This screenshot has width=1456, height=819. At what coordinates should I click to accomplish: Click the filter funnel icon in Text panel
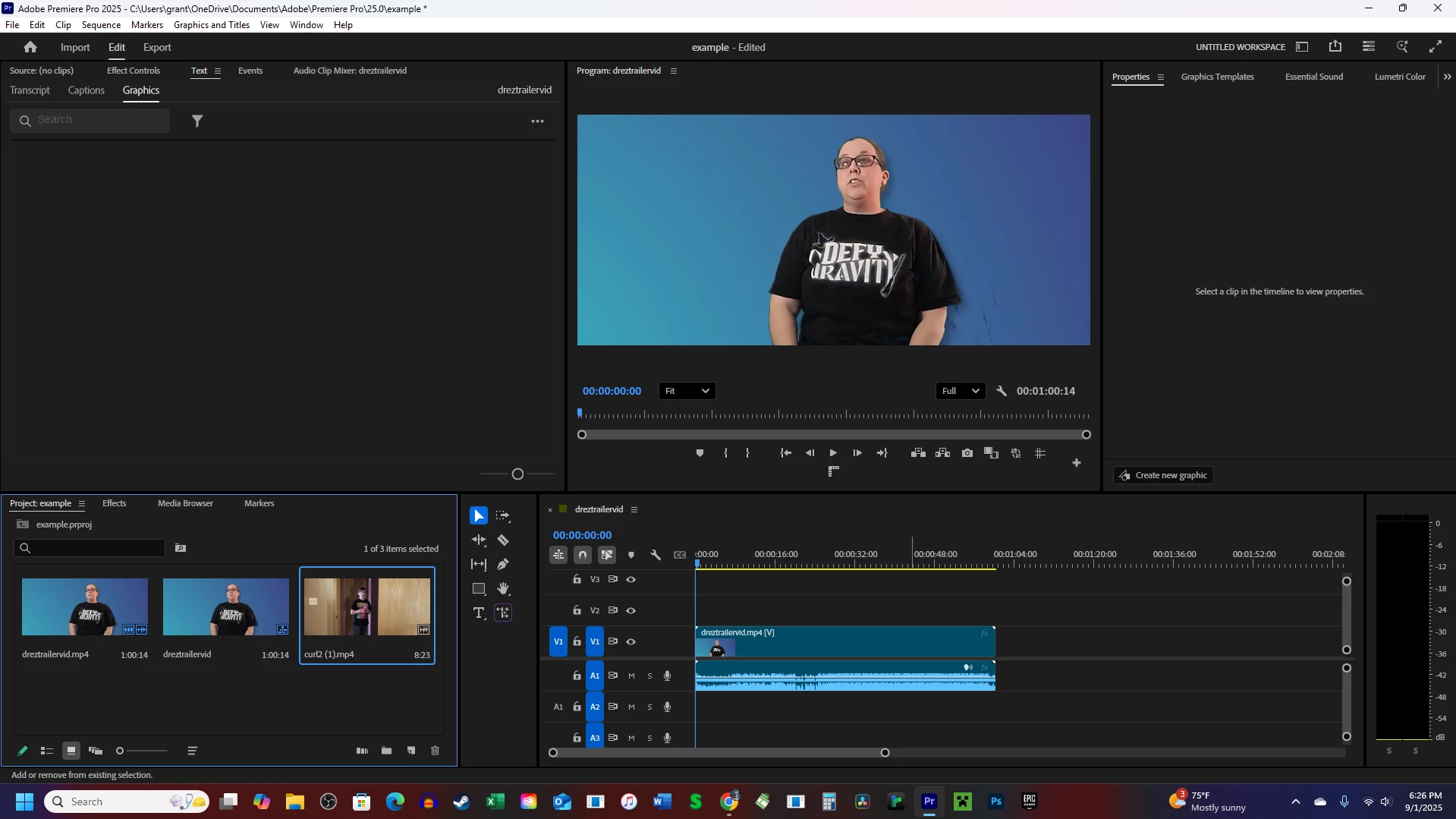pyautogui.click(x=197, y=121)
